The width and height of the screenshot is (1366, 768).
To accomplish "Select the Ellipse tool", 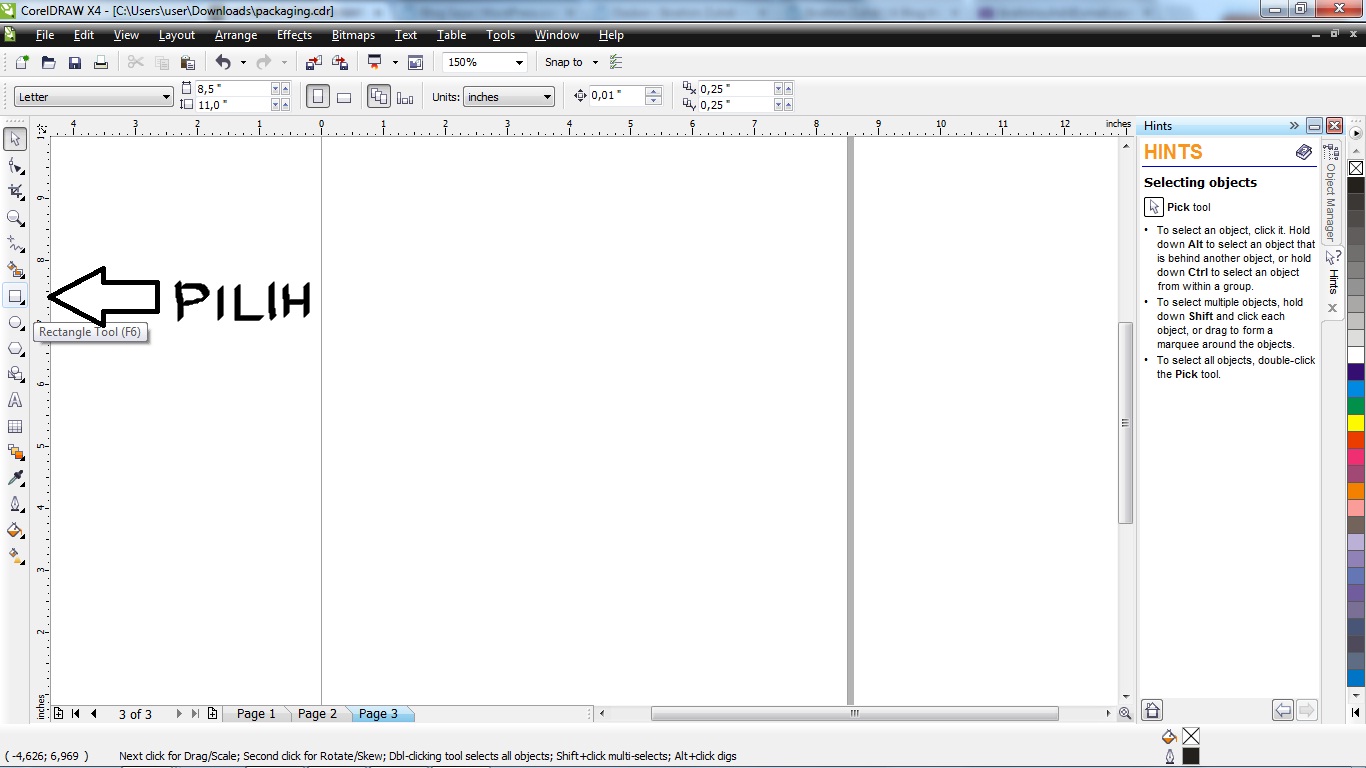I will click(x=15, y=322).
